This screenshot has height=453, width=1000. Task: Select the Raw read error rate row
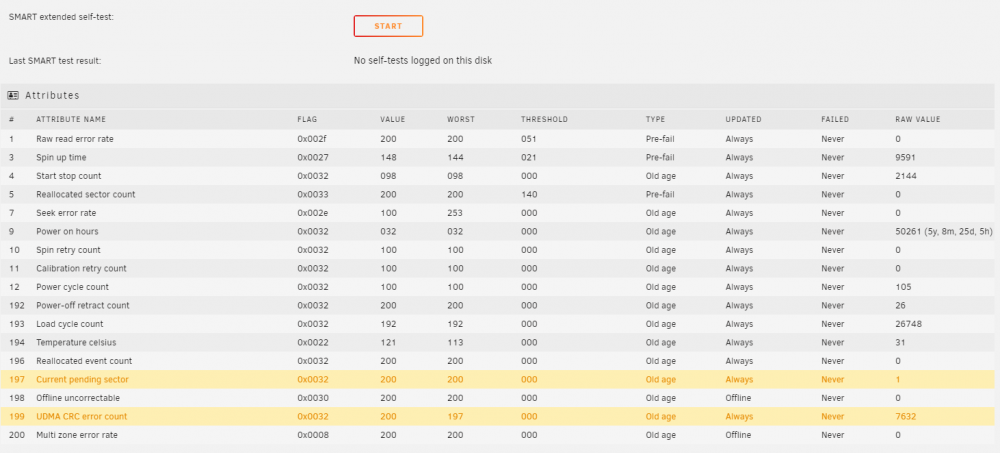click(497, 138)
